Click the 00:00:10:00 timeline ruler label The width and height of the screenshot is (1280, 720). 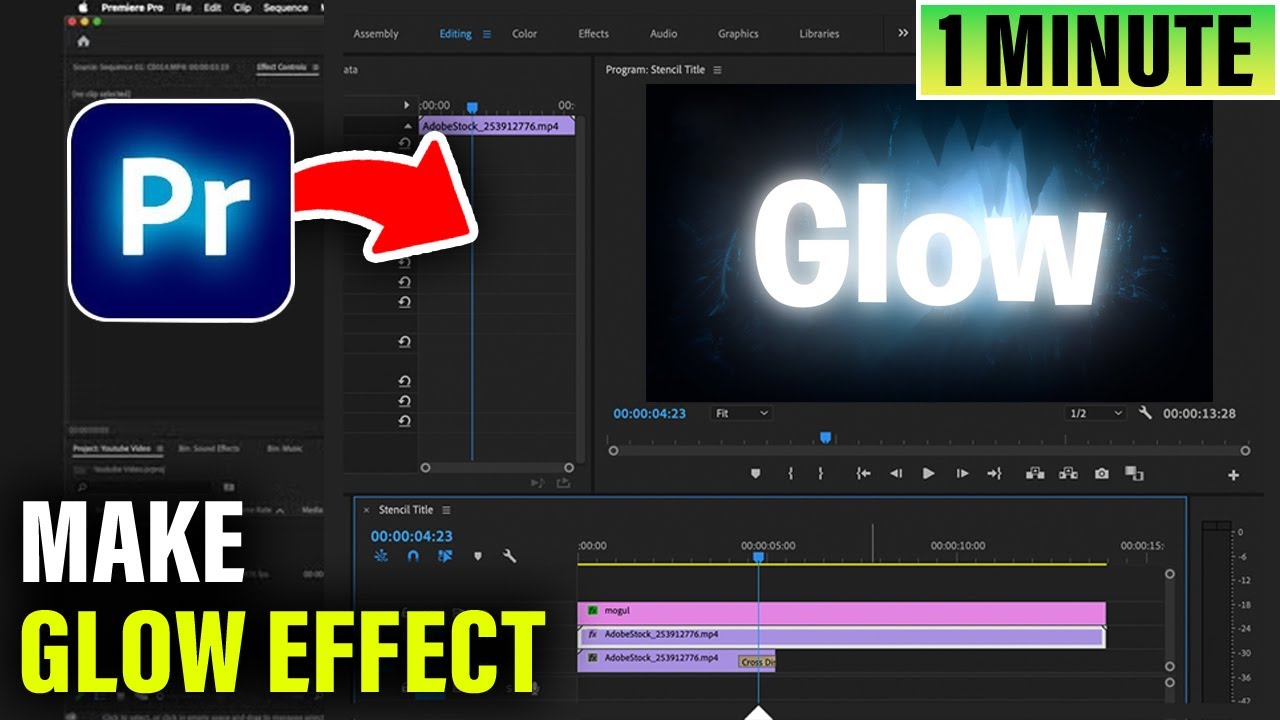[958, 546]
